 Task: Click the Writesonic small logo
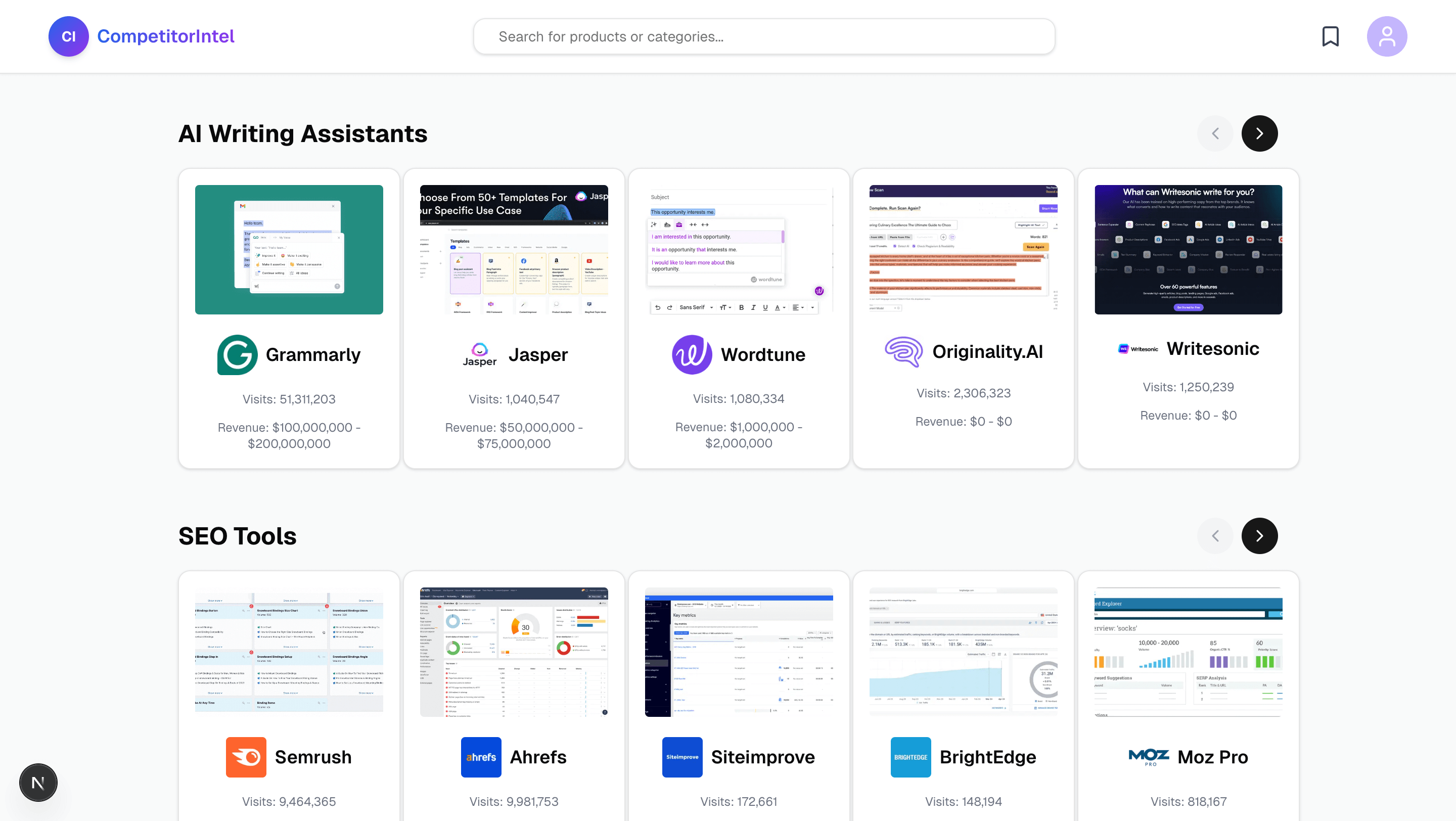1139,349
